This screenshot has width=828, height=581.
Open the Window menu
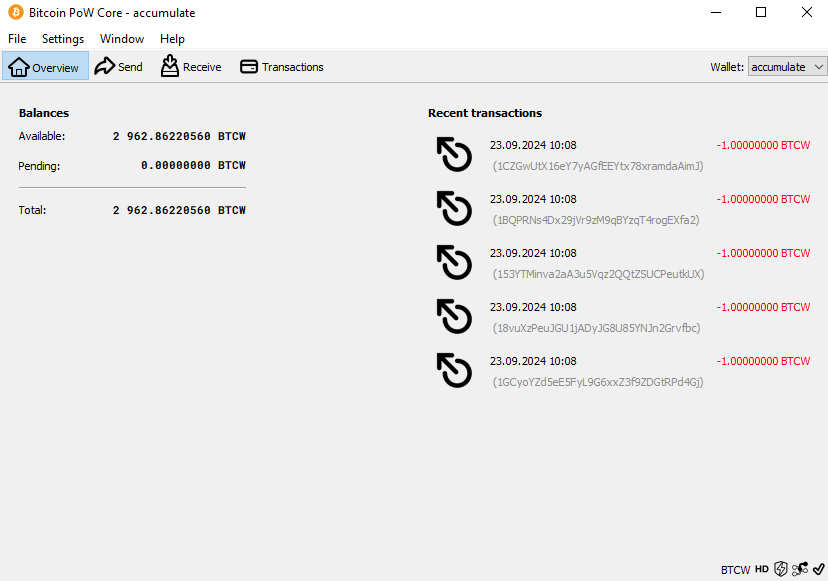(x=122, y=39)
